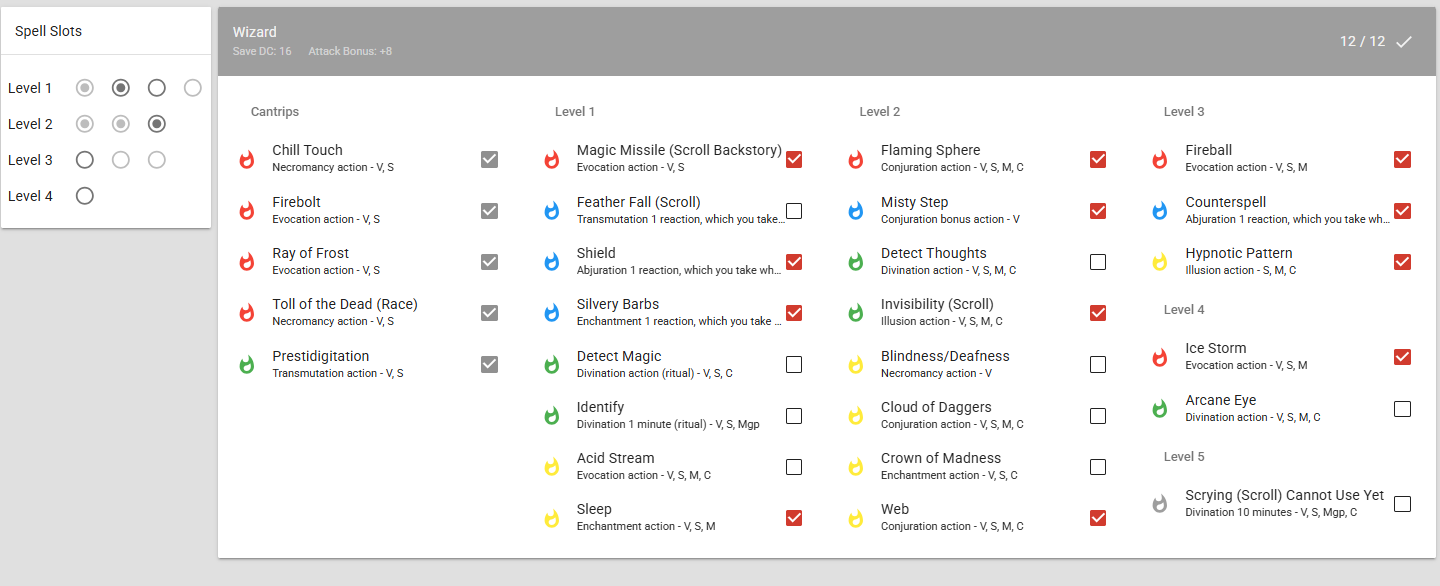This screenshot has width=1440, height=586.
Task: Check the Feather Fall (Scroll) checkbox
Action: (794, 211)
